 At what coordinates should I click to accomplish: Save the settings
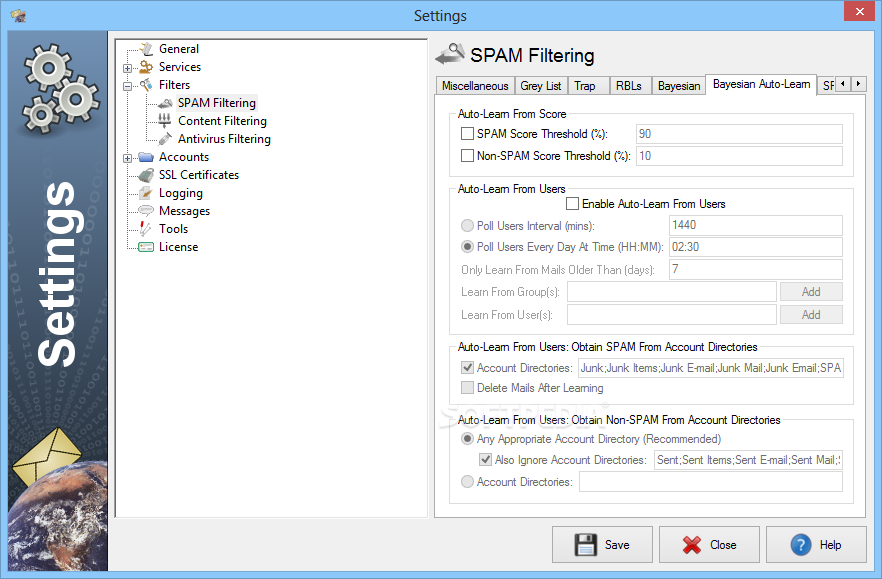click(x=602, y=545)
